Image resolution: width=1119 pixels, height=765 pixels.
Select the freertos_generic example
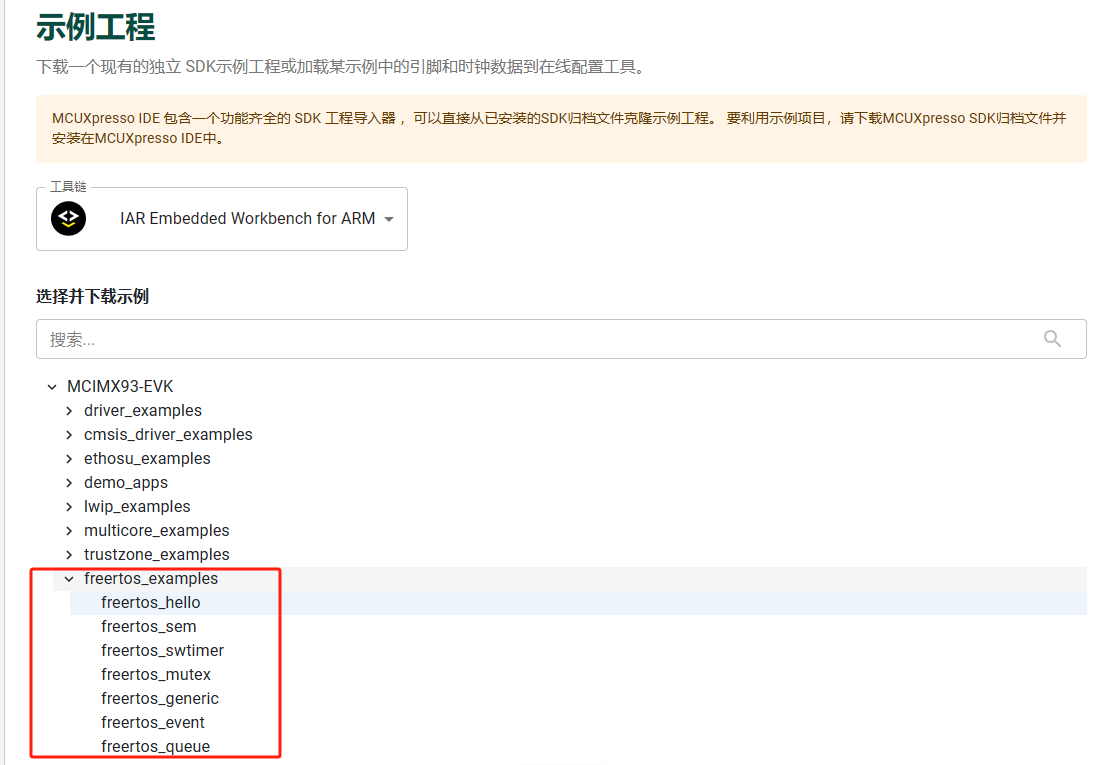[159, 699]
